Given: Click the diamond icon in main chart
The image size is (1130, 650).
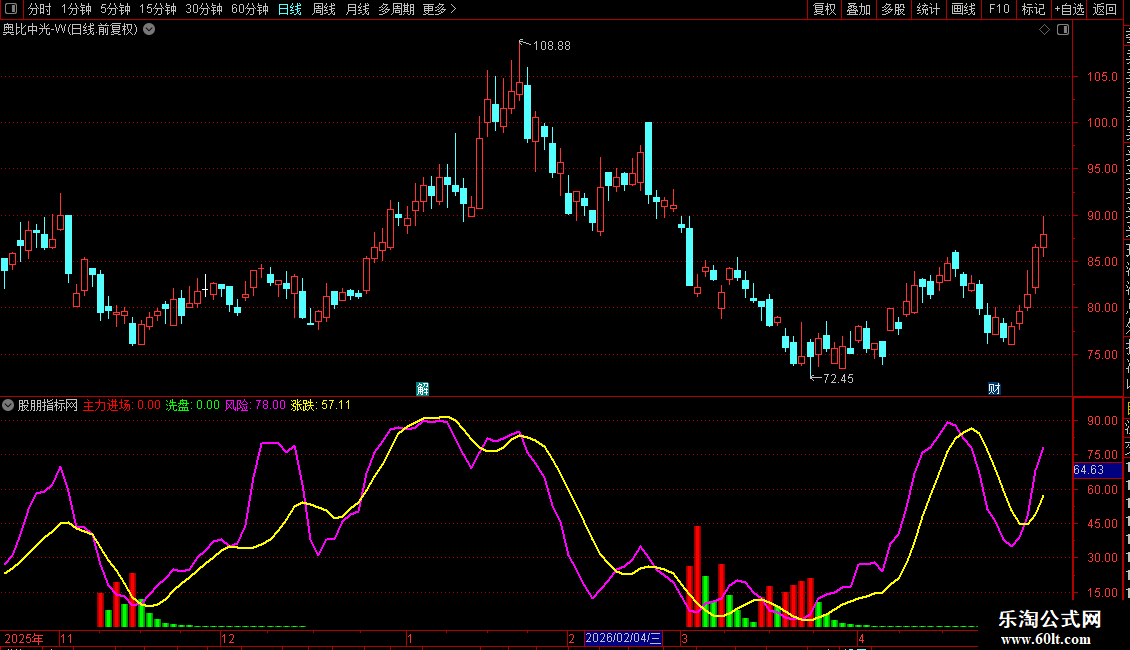Looking at the screenshot, I should [1044, 30].
